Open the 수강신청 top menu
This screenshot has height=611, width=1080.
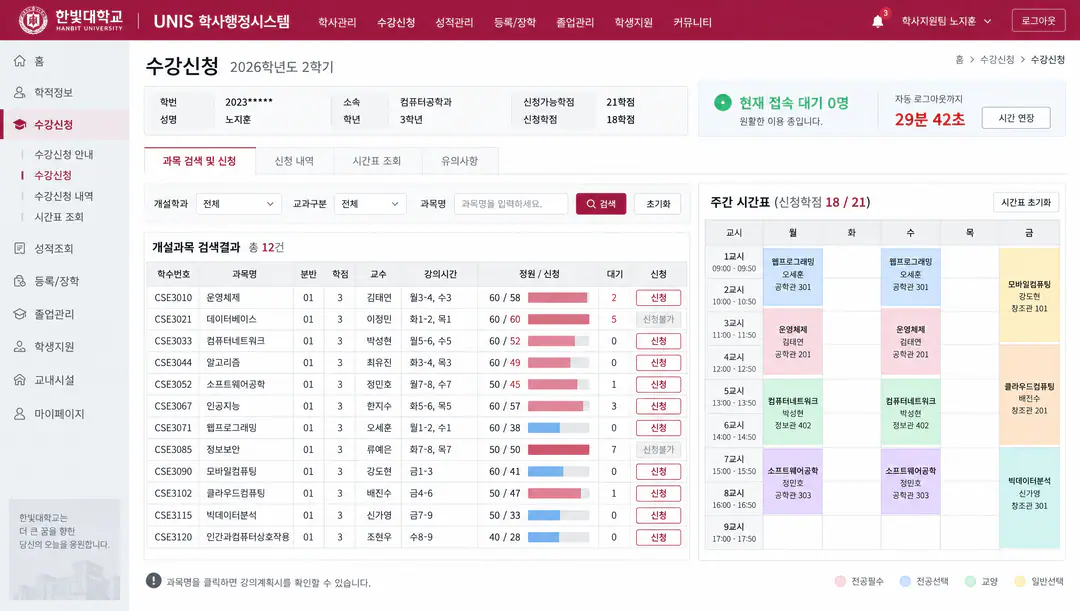(396, 22)
